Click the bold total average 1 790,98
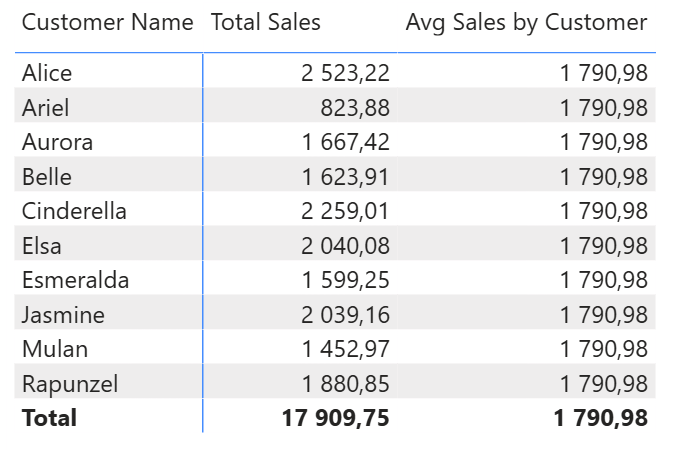Screen dimensions: 684x450 point(600,418)
